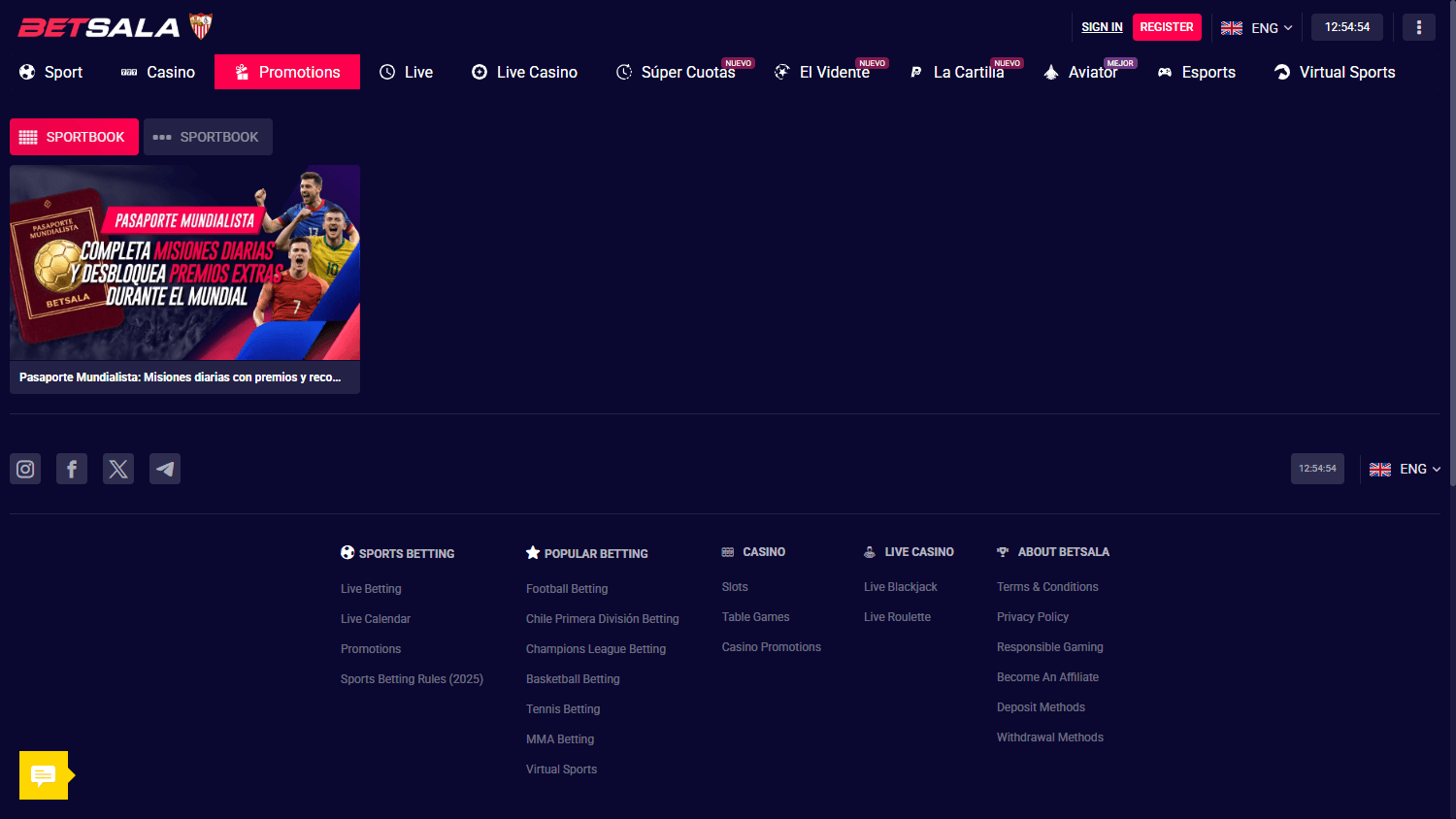The height and width of the screenshot is (819, 1456).
Task: Expand the header ENG language dropdown
Action: click(1256, 27)
